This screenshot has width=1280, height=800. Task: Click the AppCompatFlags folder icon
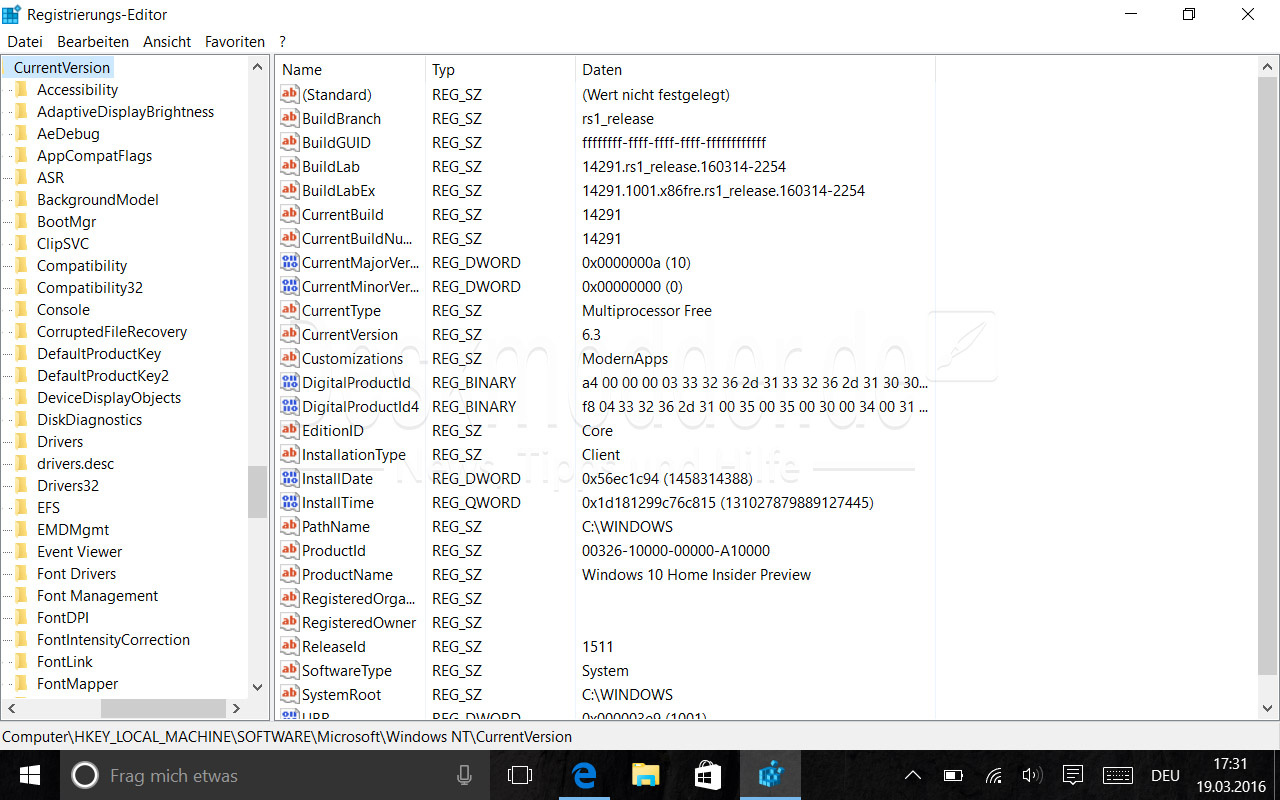click(x=22, y=155)
